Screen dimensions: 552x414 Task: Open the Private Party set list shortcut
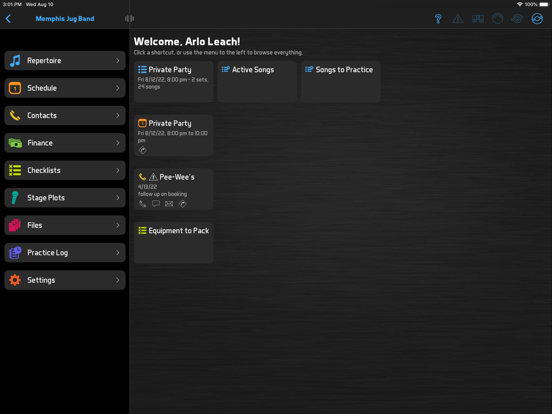pyautogui.click(x=174, y=82)
